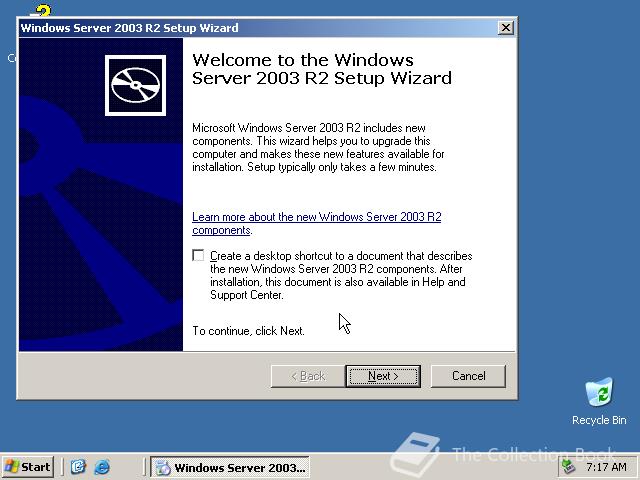Select the Windows Server 2003 taskbar button
The image size is (640, 480).
click(230, 467)
